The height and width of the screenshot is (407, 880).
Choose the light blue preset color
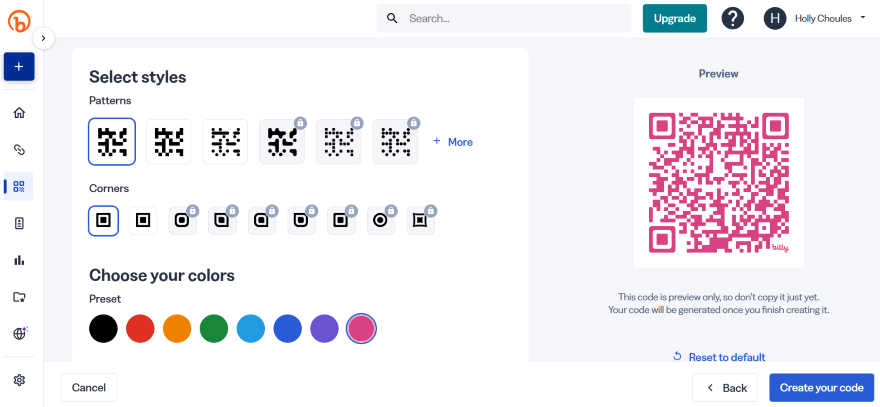pos(251,328)
